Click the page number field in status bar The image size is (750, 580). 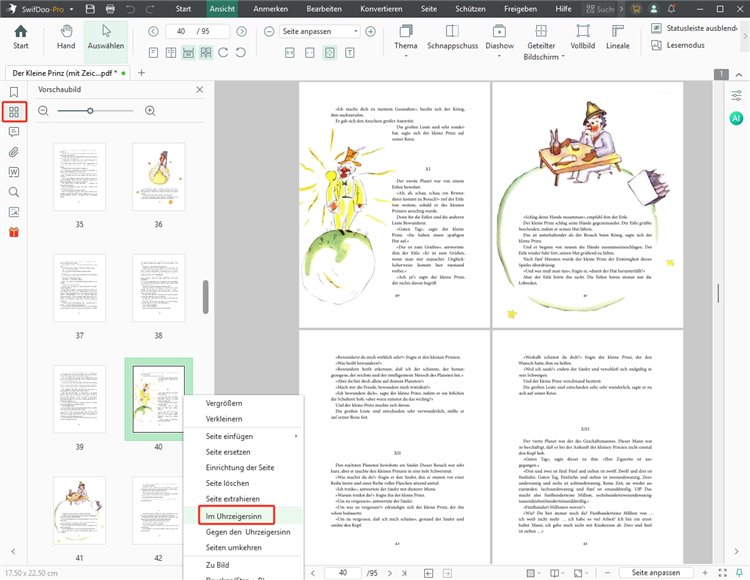(343, 572)
